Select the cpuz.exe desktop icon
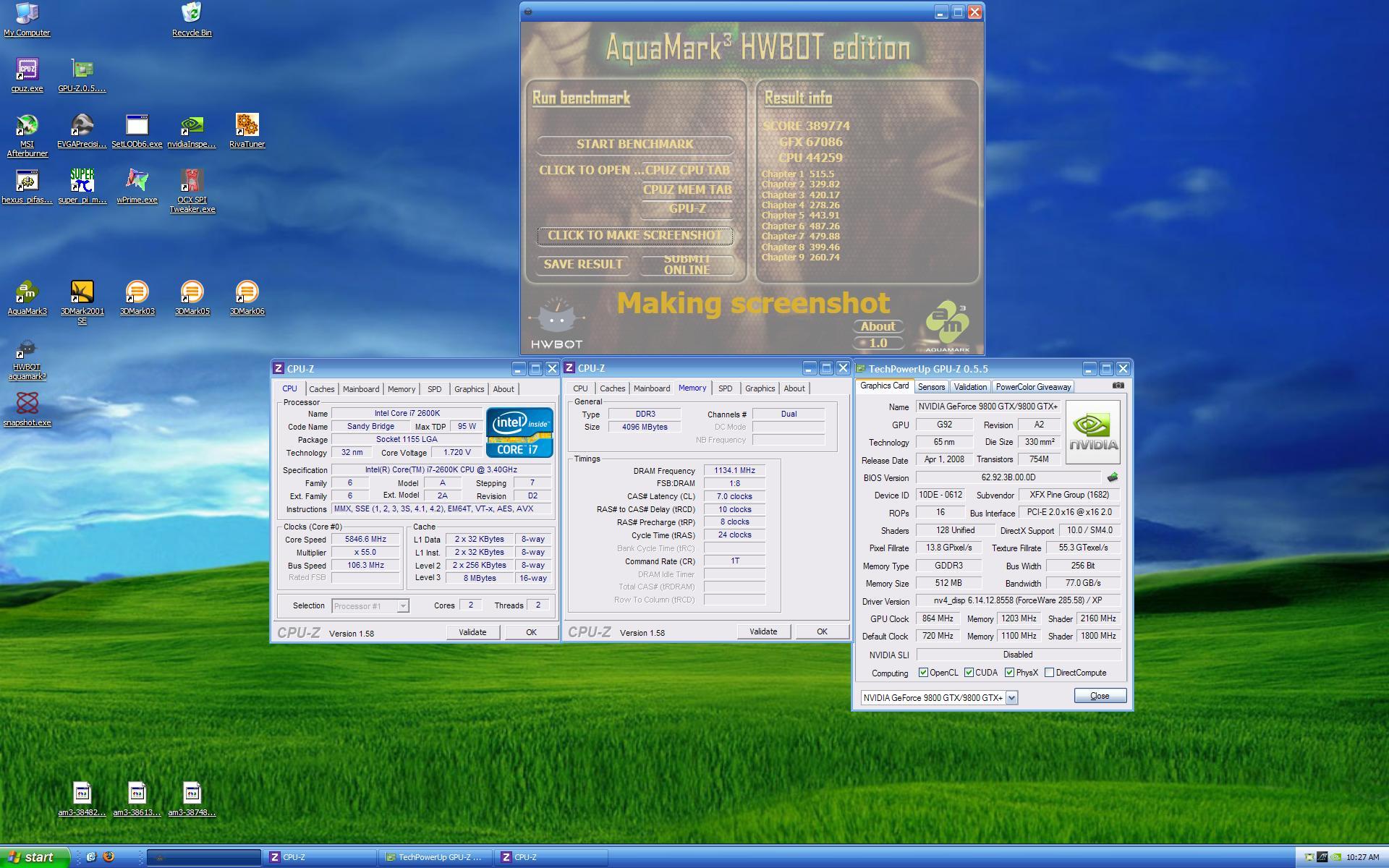Image resolution: width=1389 pixels, height=868 pixels. tap(27, 75)
